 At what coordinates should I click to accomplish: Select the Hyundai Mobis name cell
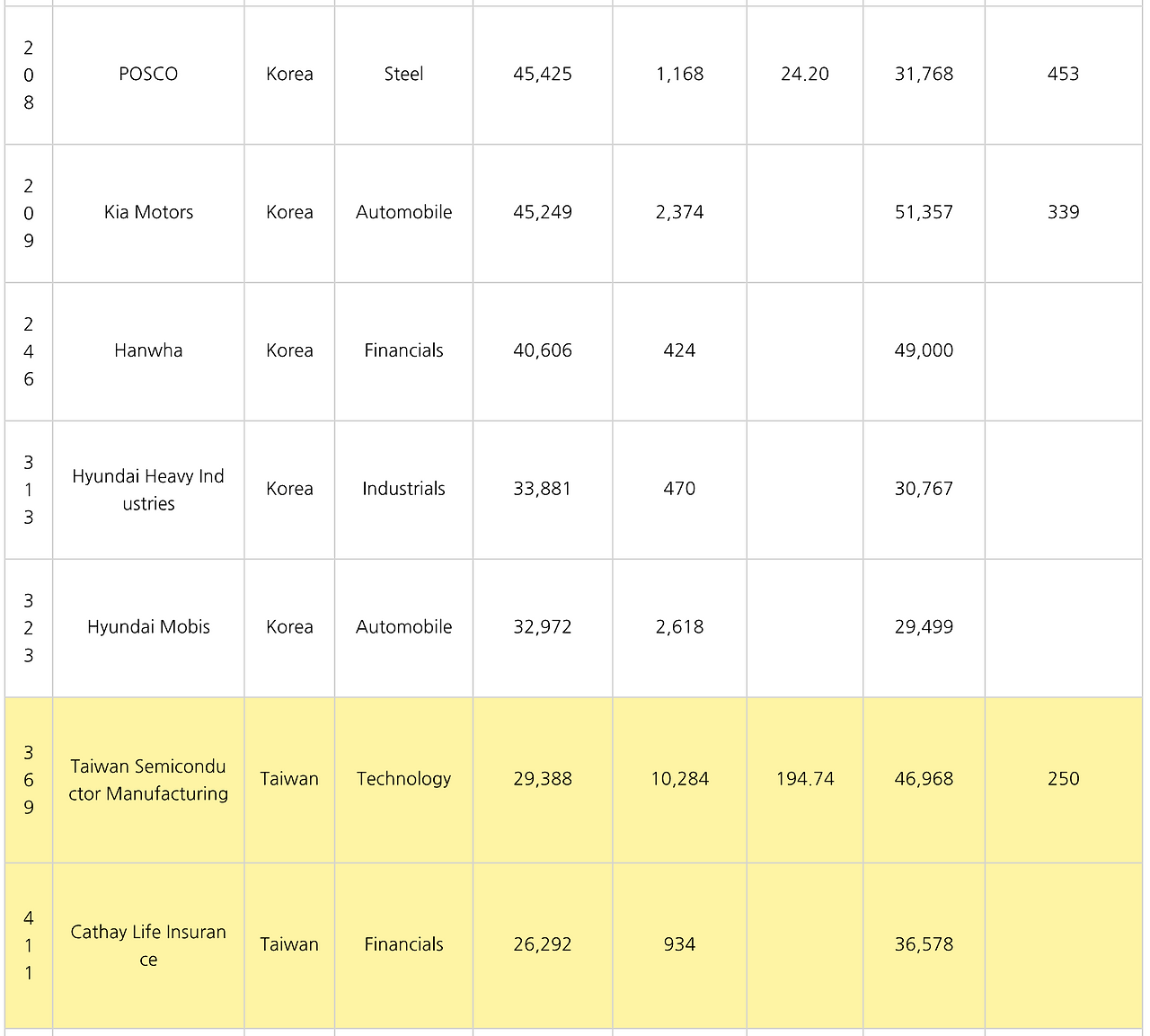pyautogui.click(x=148, y=628)
